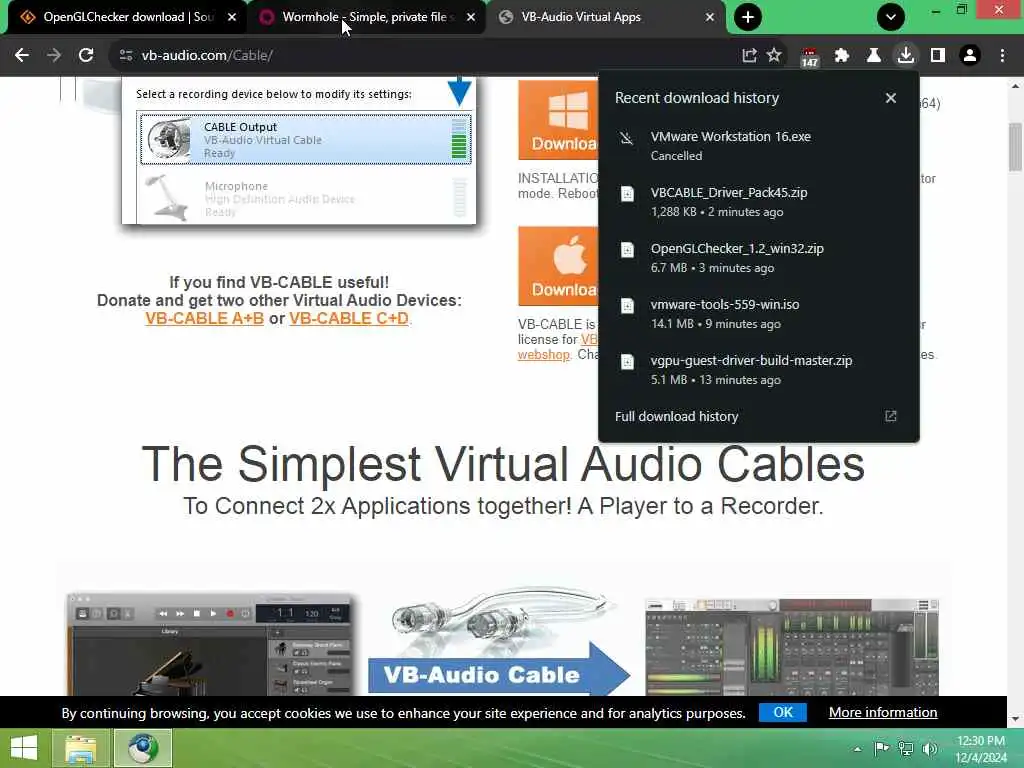Open the extension with 147 badge
The width and height of the screenshot is (1024, 768).
point(810,57)
